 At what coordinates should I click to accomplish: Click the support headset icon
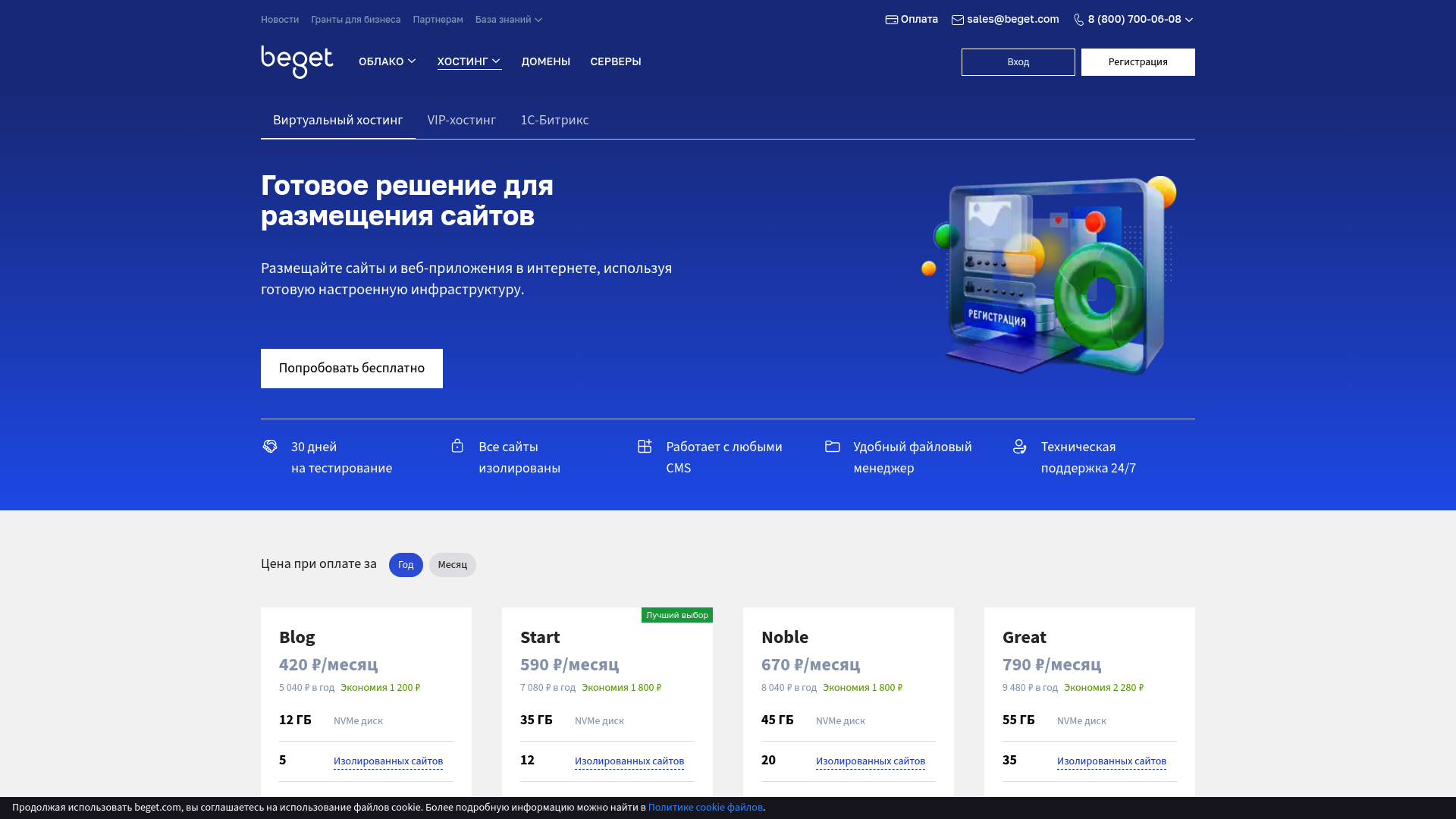(x=1020, y=447)
